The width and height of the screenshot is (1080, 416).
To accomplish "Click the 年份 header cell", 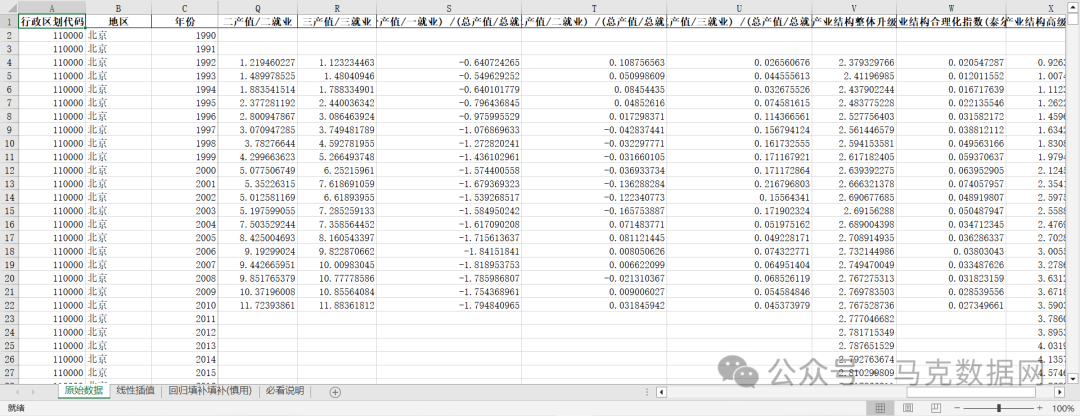I will [185, 21].
